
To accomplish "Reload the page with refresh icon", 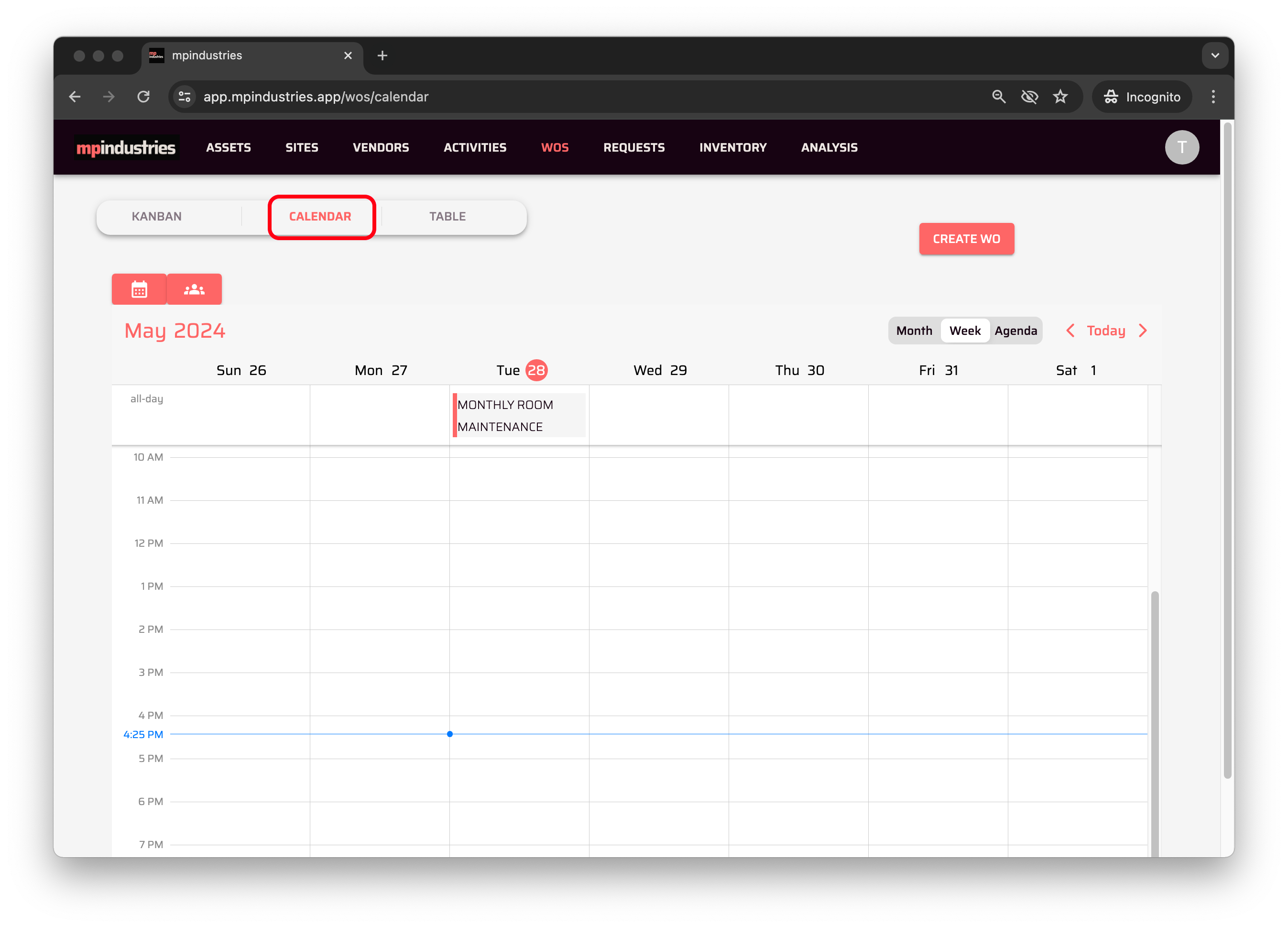I will 144,97.
